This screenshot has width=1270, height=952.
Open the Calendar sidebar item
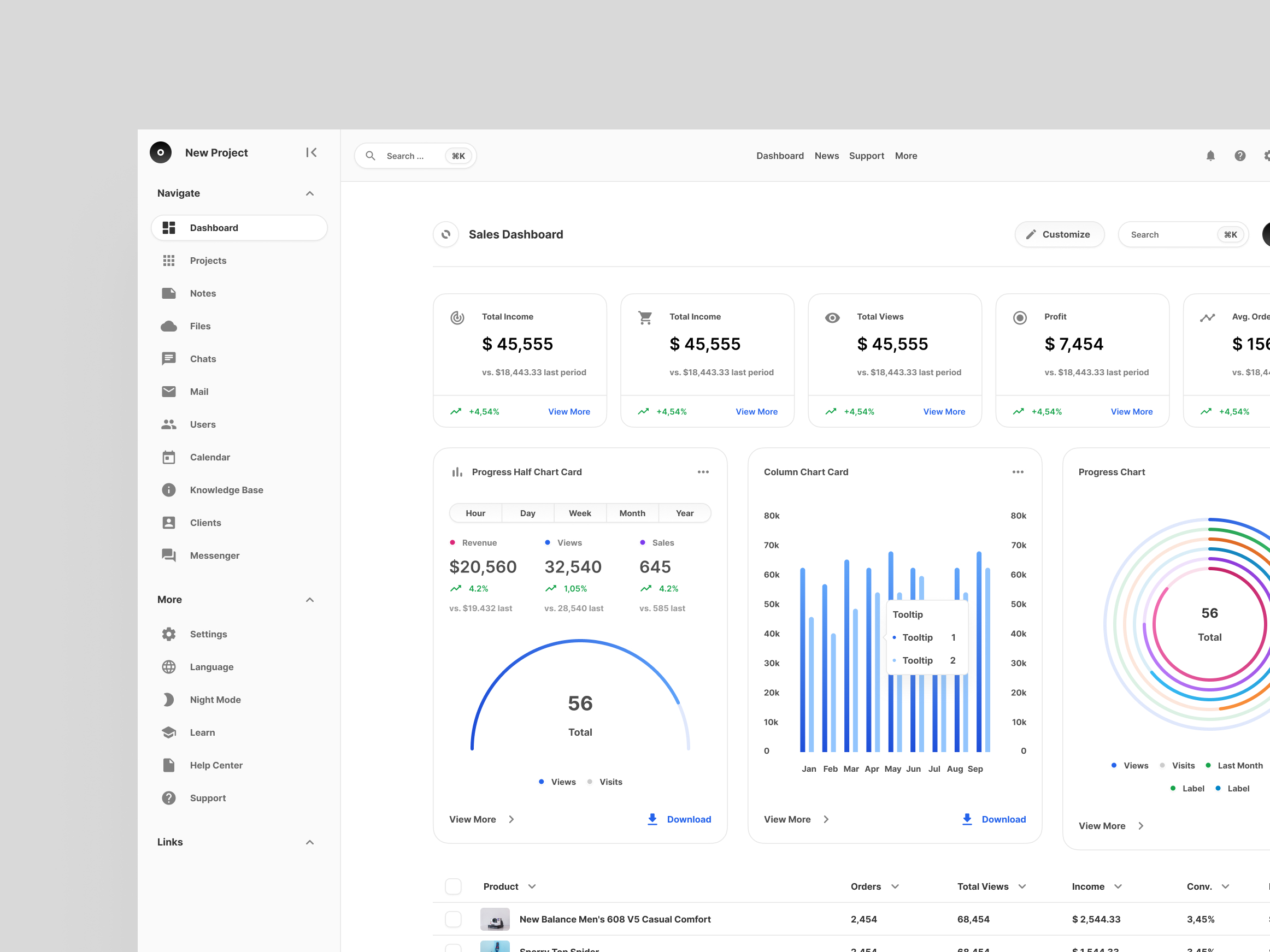click(x=209, y=457)
